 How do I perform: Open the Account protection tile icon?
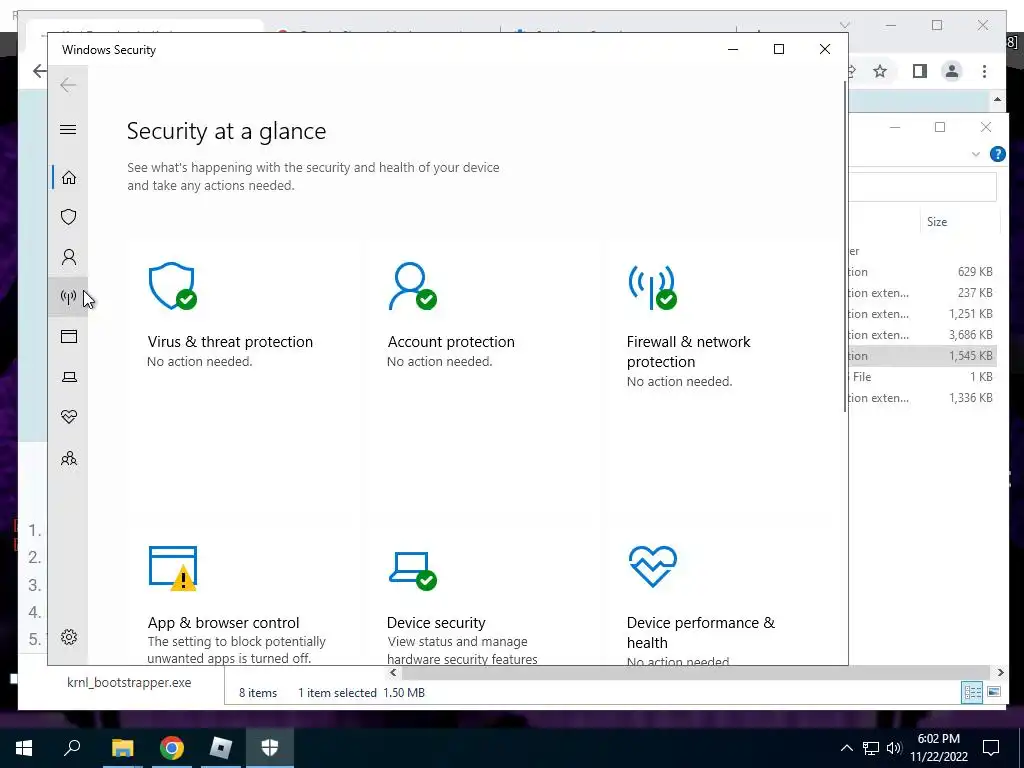pos(412,286)
